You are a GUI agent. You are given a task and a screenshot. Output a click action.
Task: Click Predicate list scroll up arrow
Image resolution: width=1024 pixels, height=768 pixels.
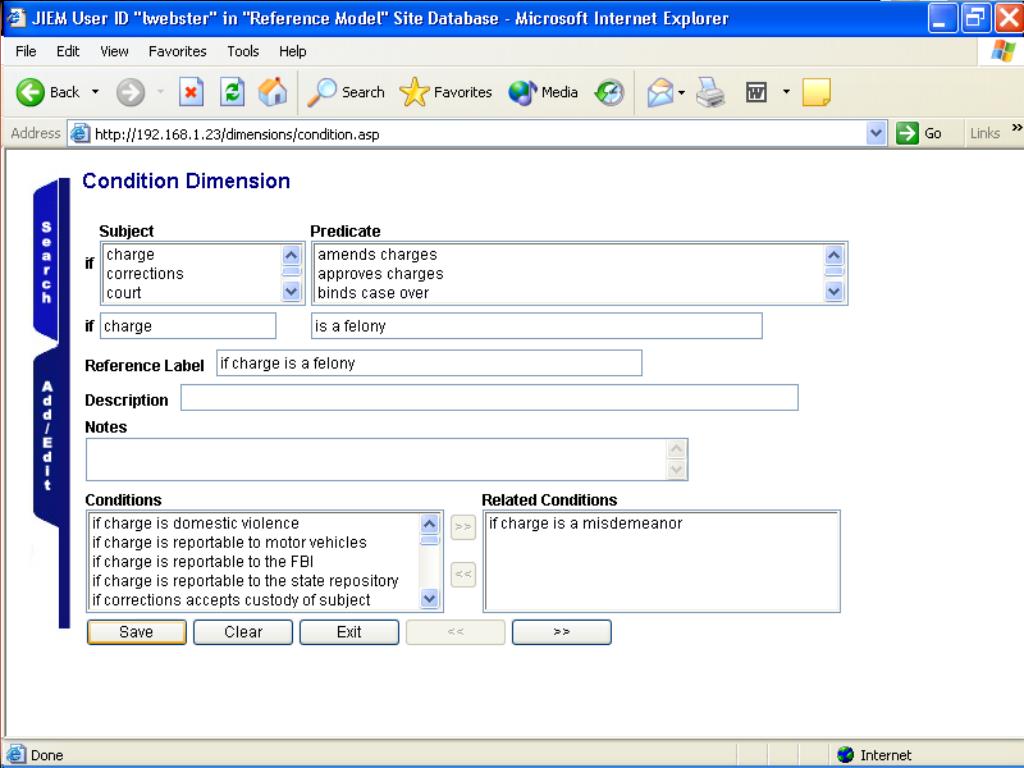(x=834, y=255)
